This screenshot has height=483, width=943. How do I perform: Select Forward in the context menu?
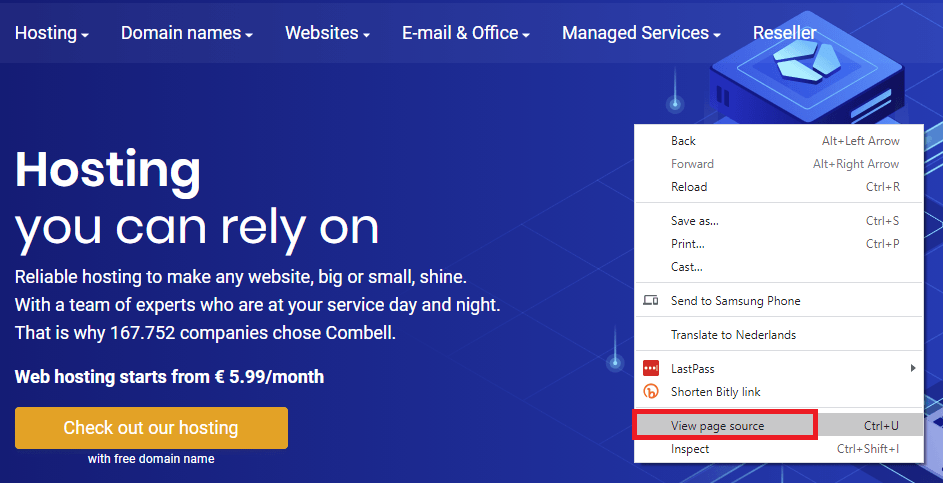779,164
